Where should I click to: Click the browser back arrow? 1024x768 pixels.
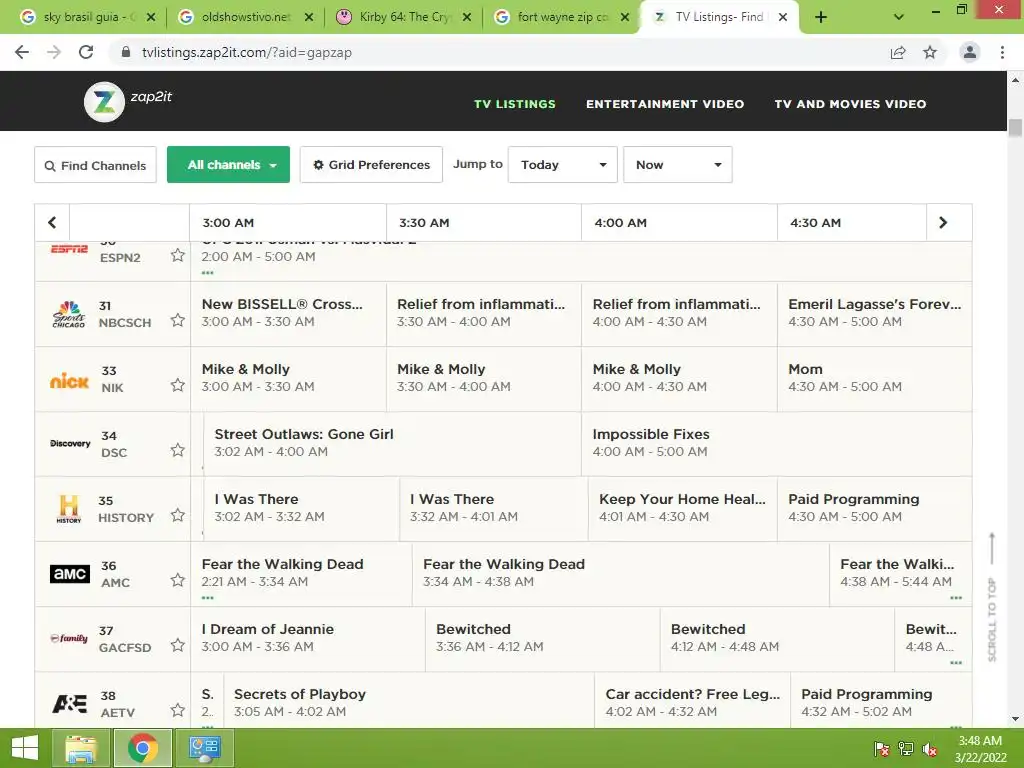tap(22, 52)
